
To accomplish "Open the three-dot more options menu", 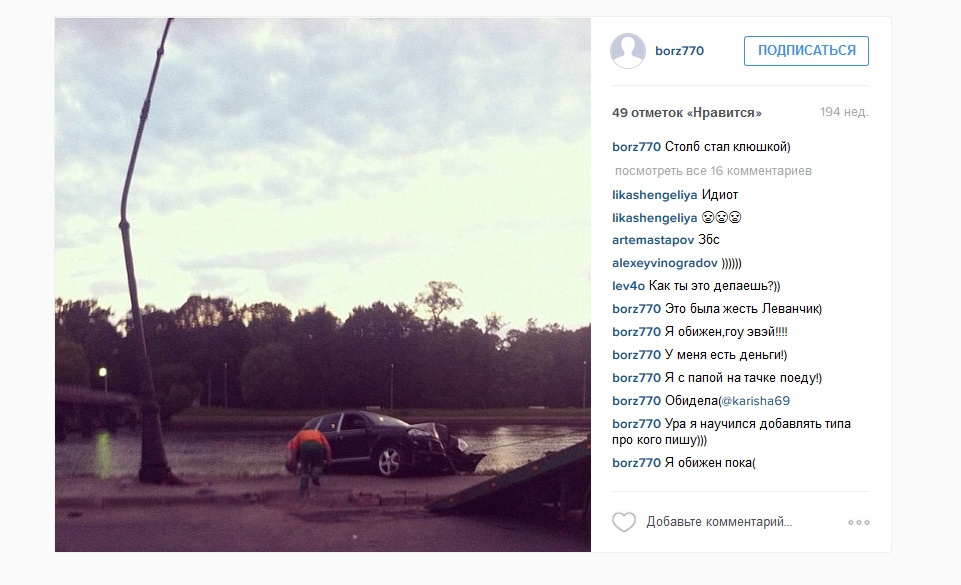I will [859, 523].
